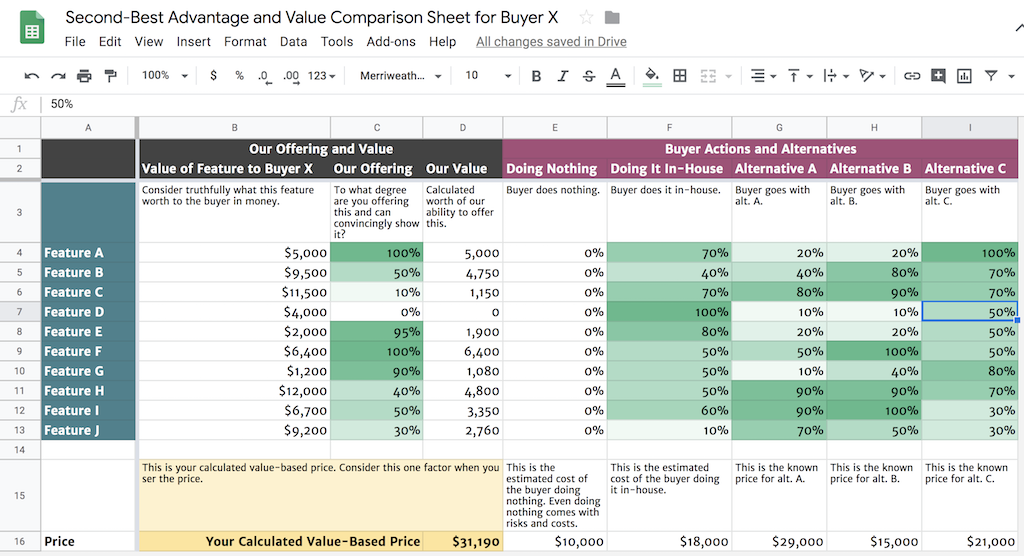The width and height of the screenshot is (1024, 556).
Task: Open the Format menu
Action: 245,42
